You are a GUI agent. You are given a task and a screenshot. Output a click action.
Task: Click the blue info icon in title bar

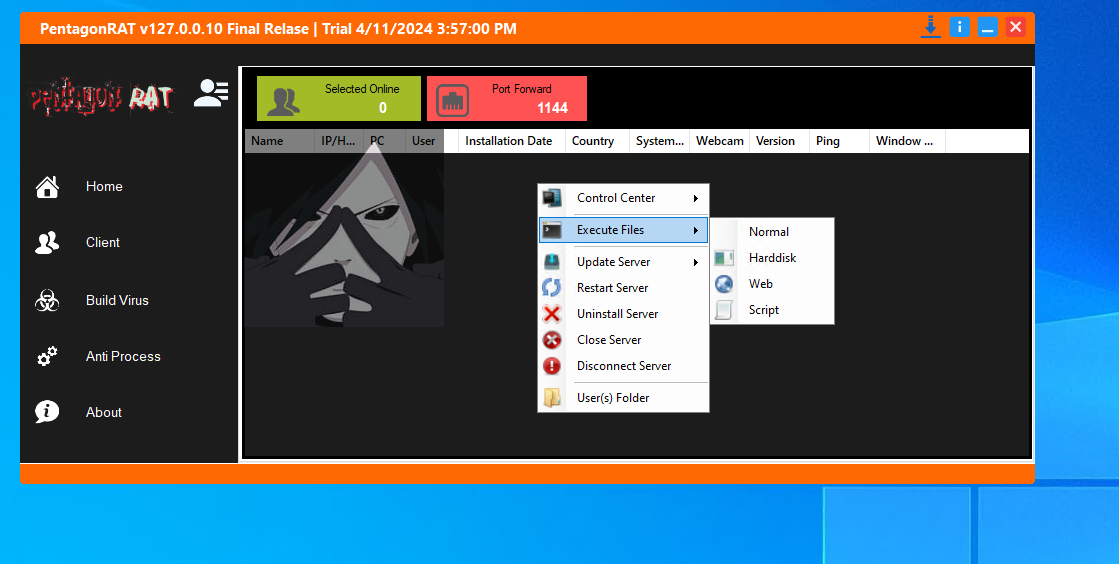pyautogui.click(x=959, y=27)
